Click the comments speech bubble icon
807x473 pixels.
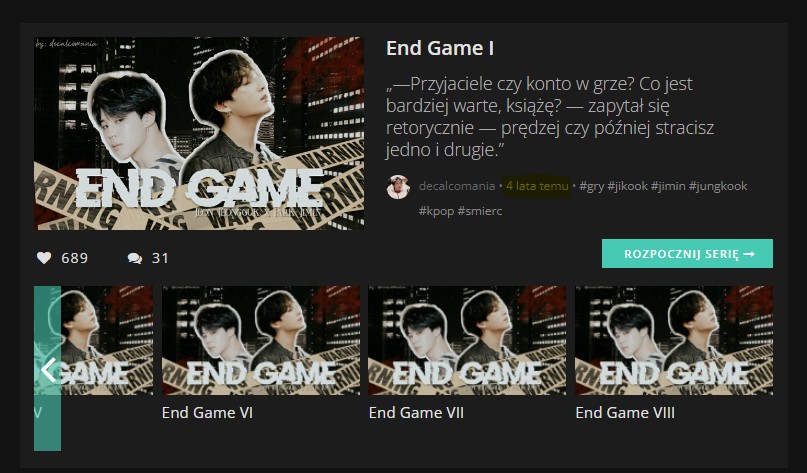[135, 258]
